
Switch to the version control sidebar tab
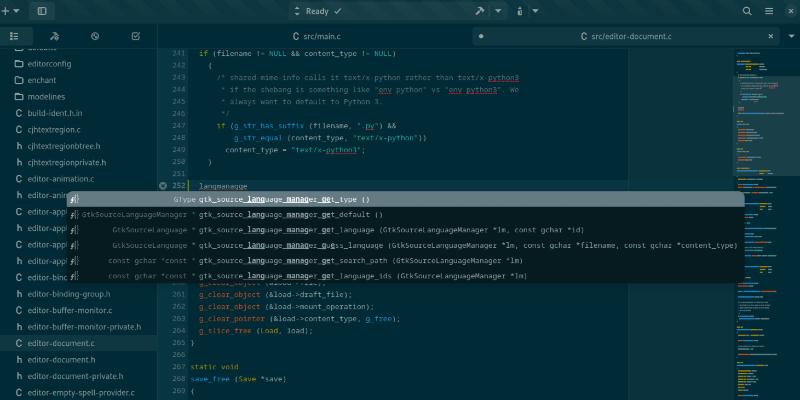click(x=54, y=36)
